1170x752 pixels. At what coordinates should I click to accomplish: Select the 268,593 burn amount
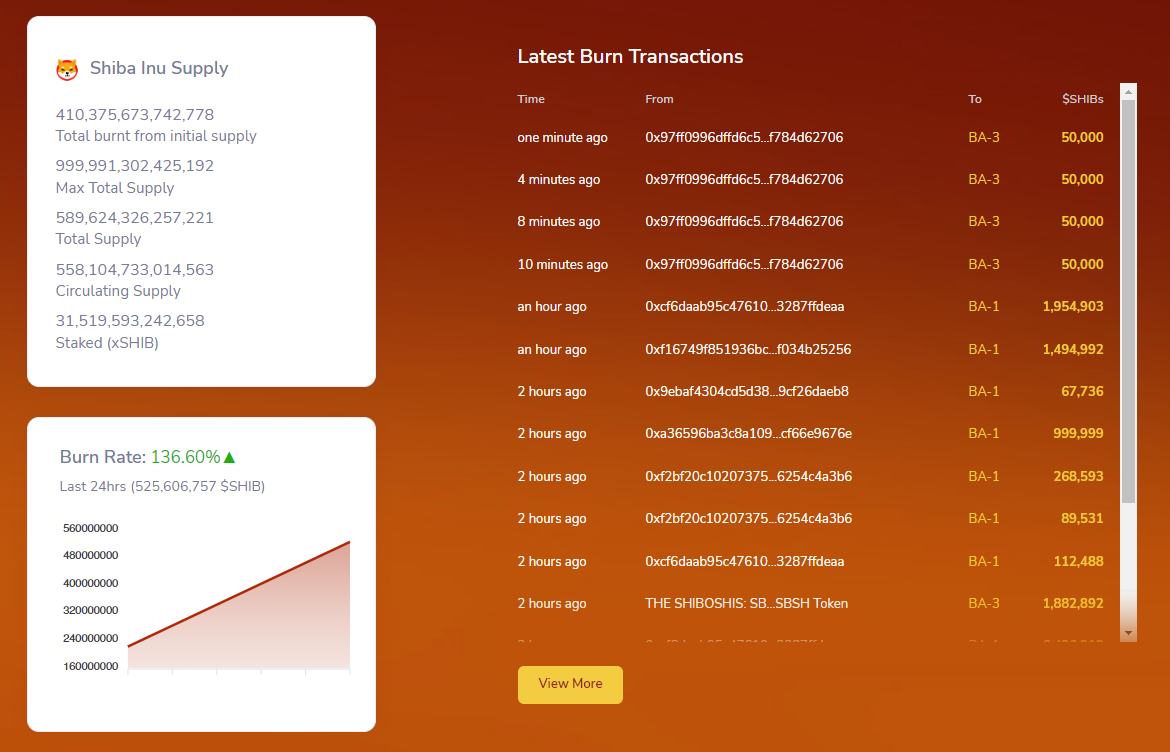[1078, 476]
